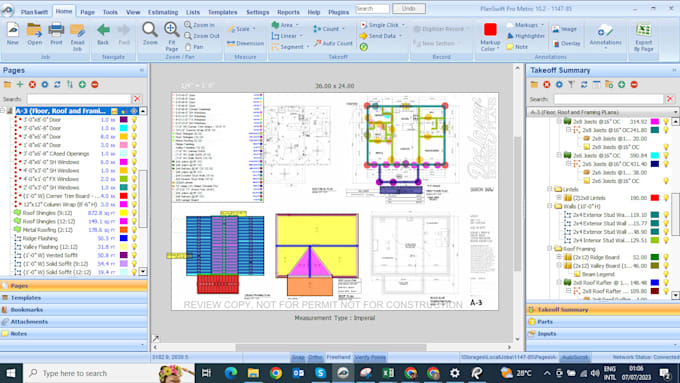The height and width of the screenshot is (383, 680).
Task: Click the Image annotation tool
Action: pos(564,29)
